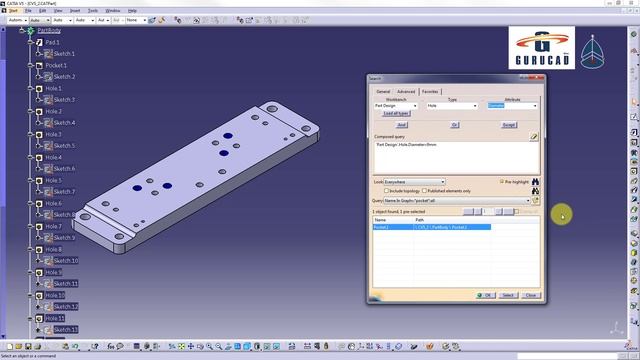Click the New document icon in bottom toolbar

(10, 347)
